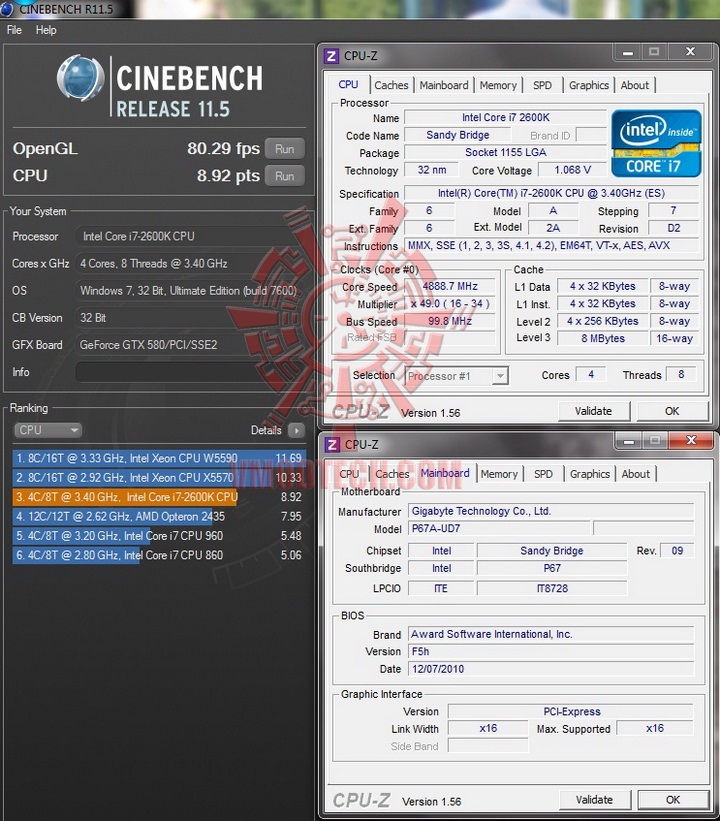The width and height of the screenshot is (720, 821).
Task: Click the CPU score 8.92 pts
Action: pos(228,176)
